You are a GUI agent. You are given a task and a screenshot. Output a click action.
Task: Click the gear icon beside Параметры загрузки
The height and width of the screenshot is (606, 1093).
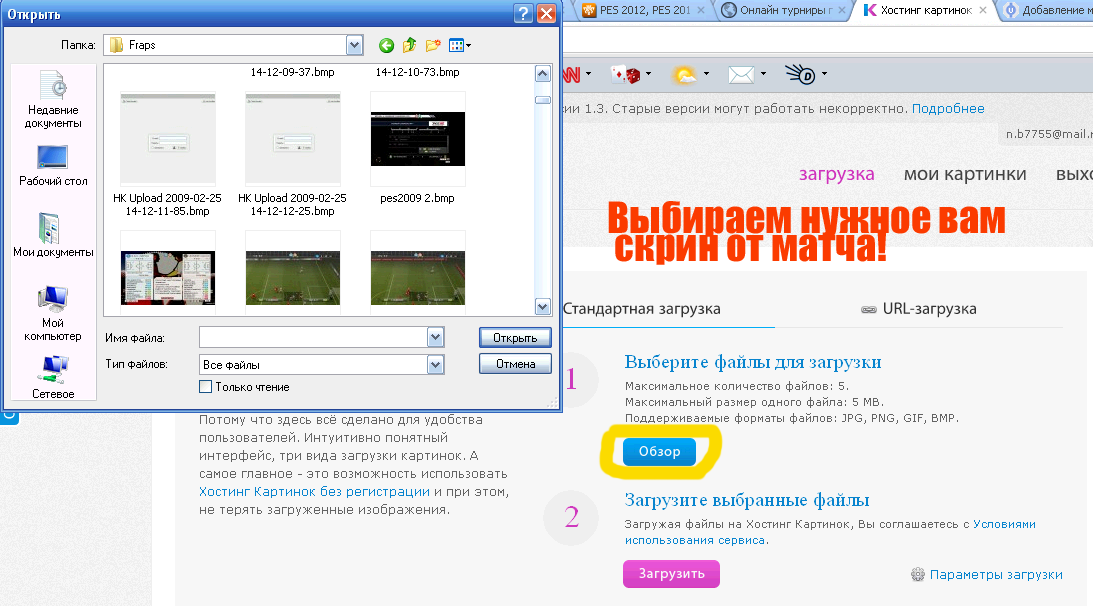tap(917, 575)
